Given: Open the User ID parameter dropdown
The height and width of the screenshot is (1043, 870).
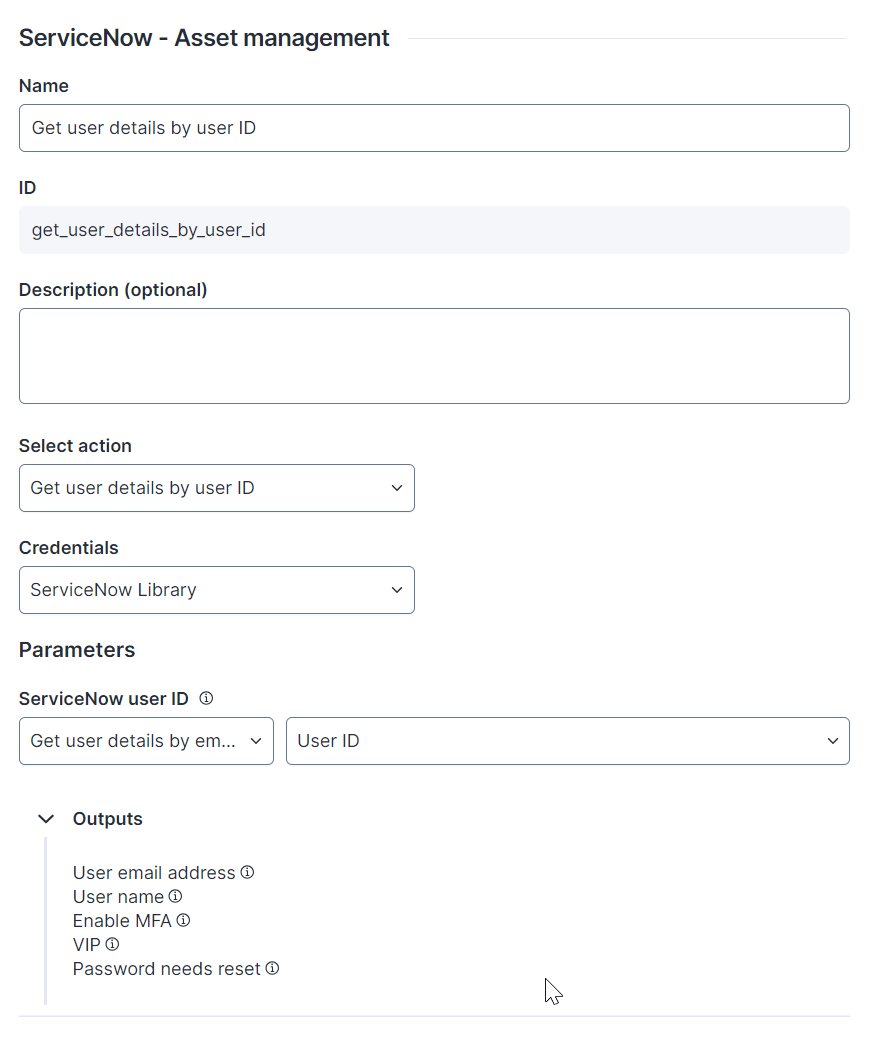Looking at the screenshot, I should click(x=568, y=741).
